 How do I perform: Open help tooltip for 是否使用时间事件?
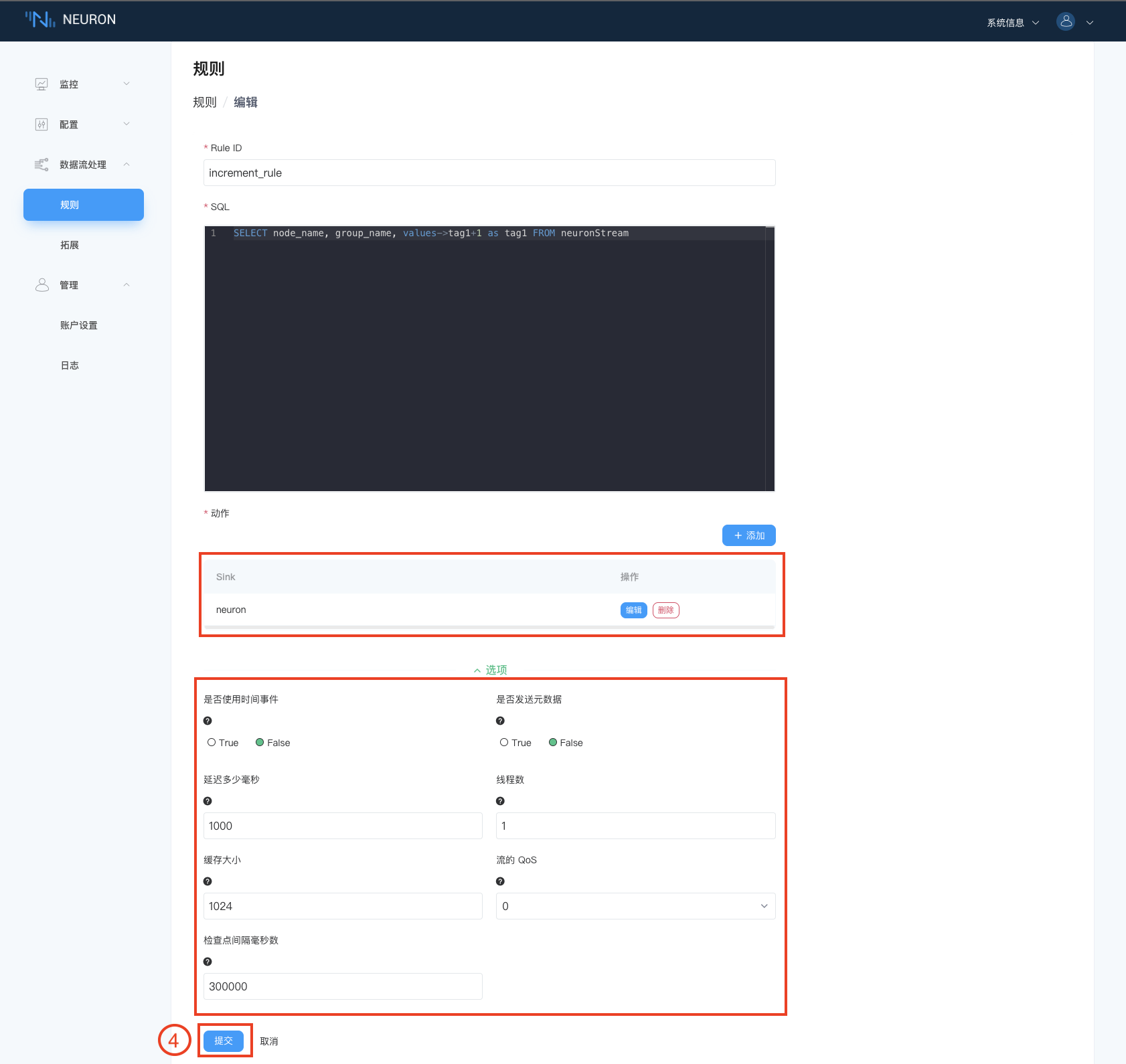pyautogui.click(x=208, y=721)
